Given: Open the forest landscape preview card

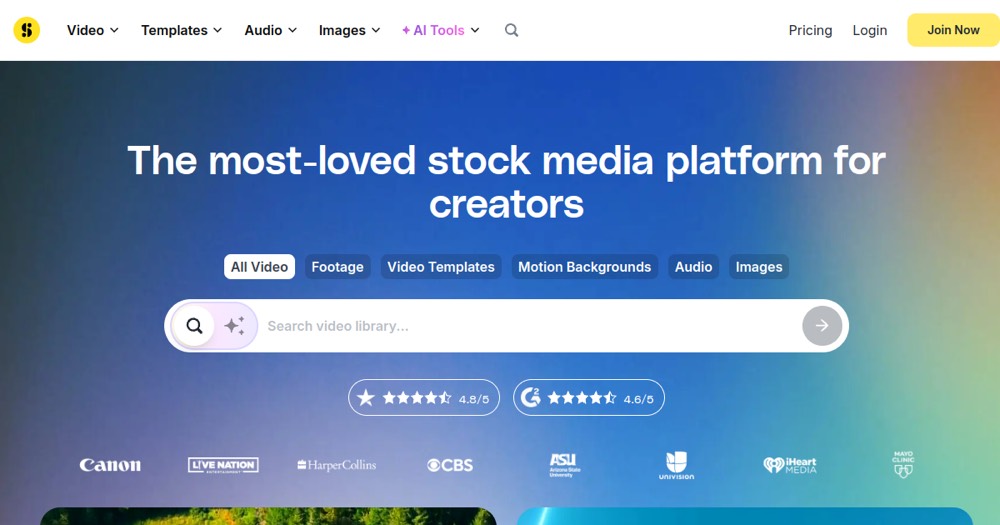Looking at the screenshot, I should click(268, 516).
